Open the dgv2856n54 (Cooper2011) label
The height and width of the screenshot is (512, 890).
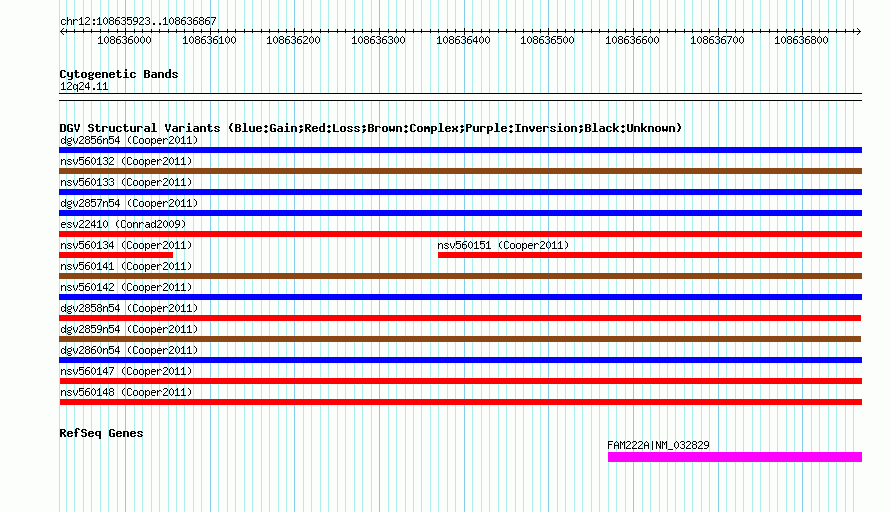(x=129, y=140)
